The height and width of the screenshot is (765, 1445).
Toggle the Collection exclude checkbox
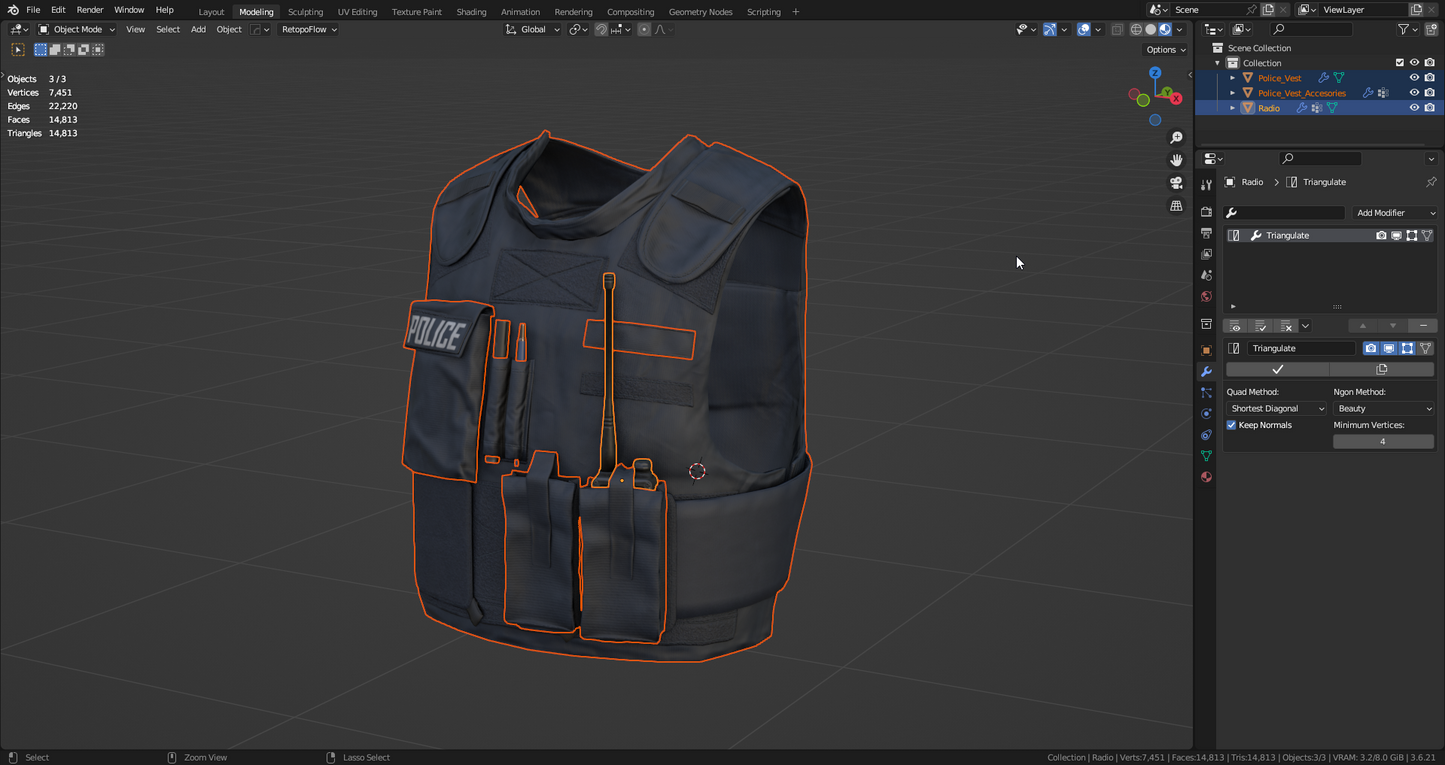point(1400,63)
